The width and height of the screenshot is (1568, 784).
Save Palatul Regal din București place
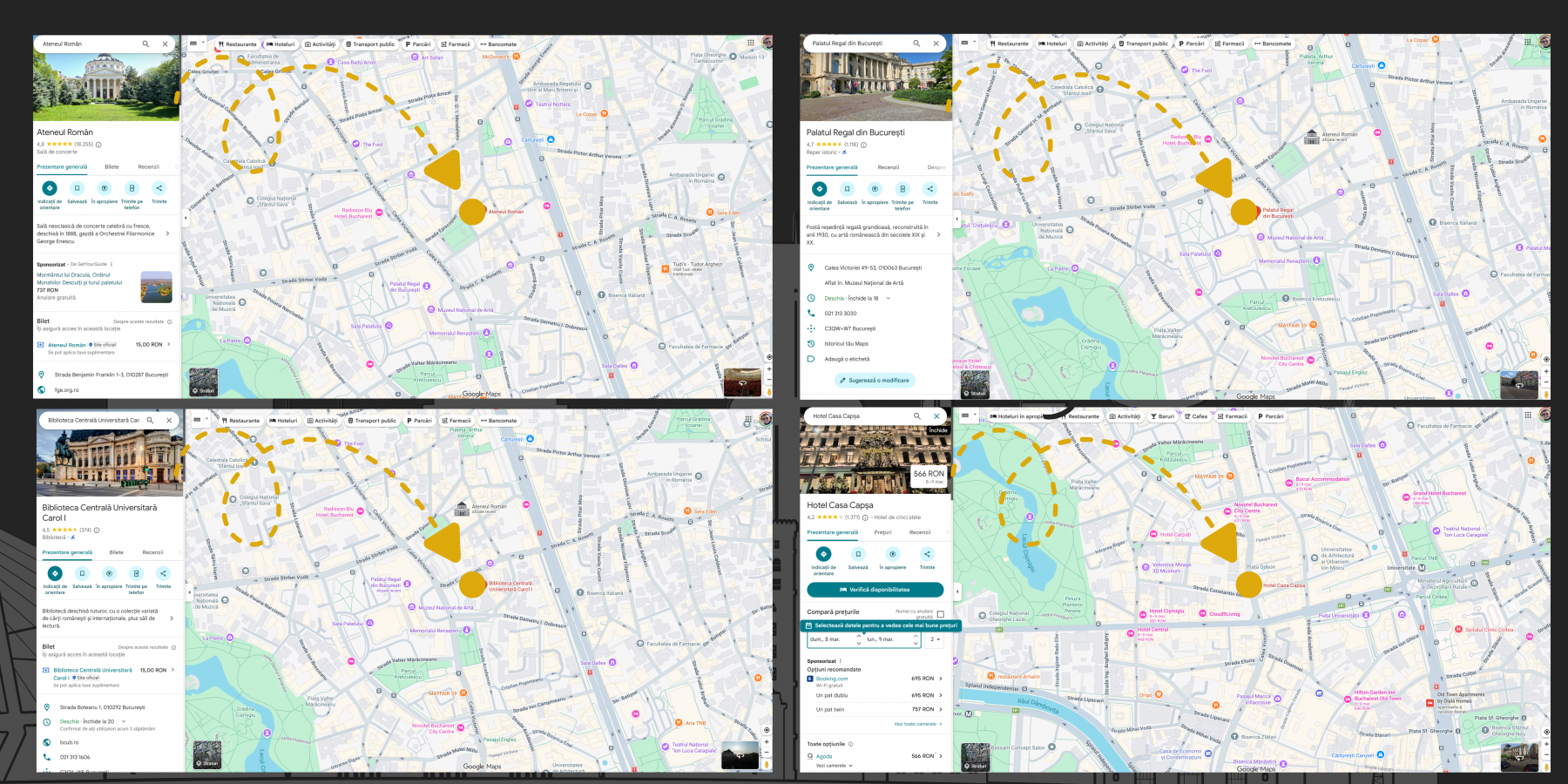[x=847, y=189]
